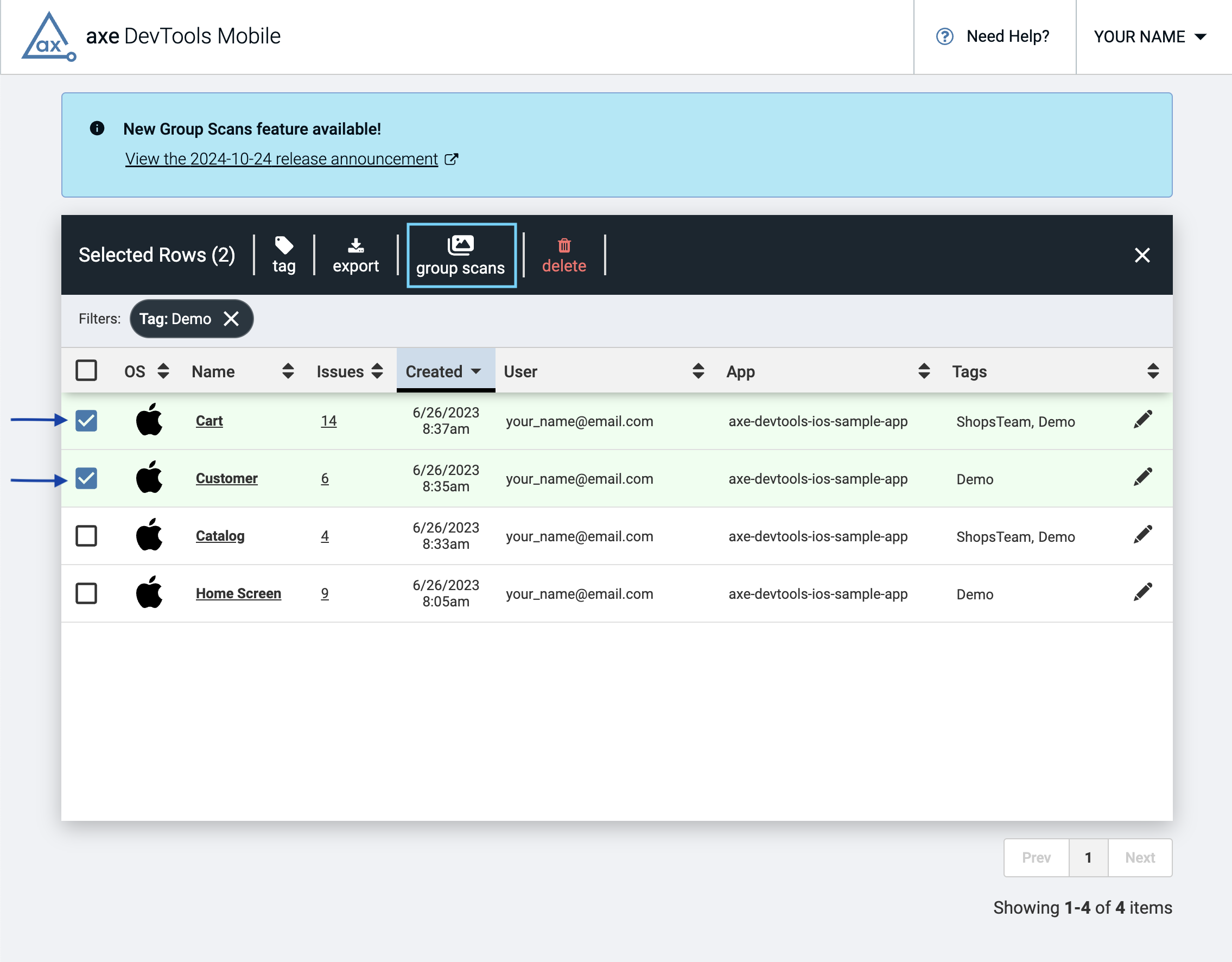Open the 2024-10-24 release announcement link
The width and height of the screenshot is (1232, 962).
pyautogui.click(x=282, y=159)
